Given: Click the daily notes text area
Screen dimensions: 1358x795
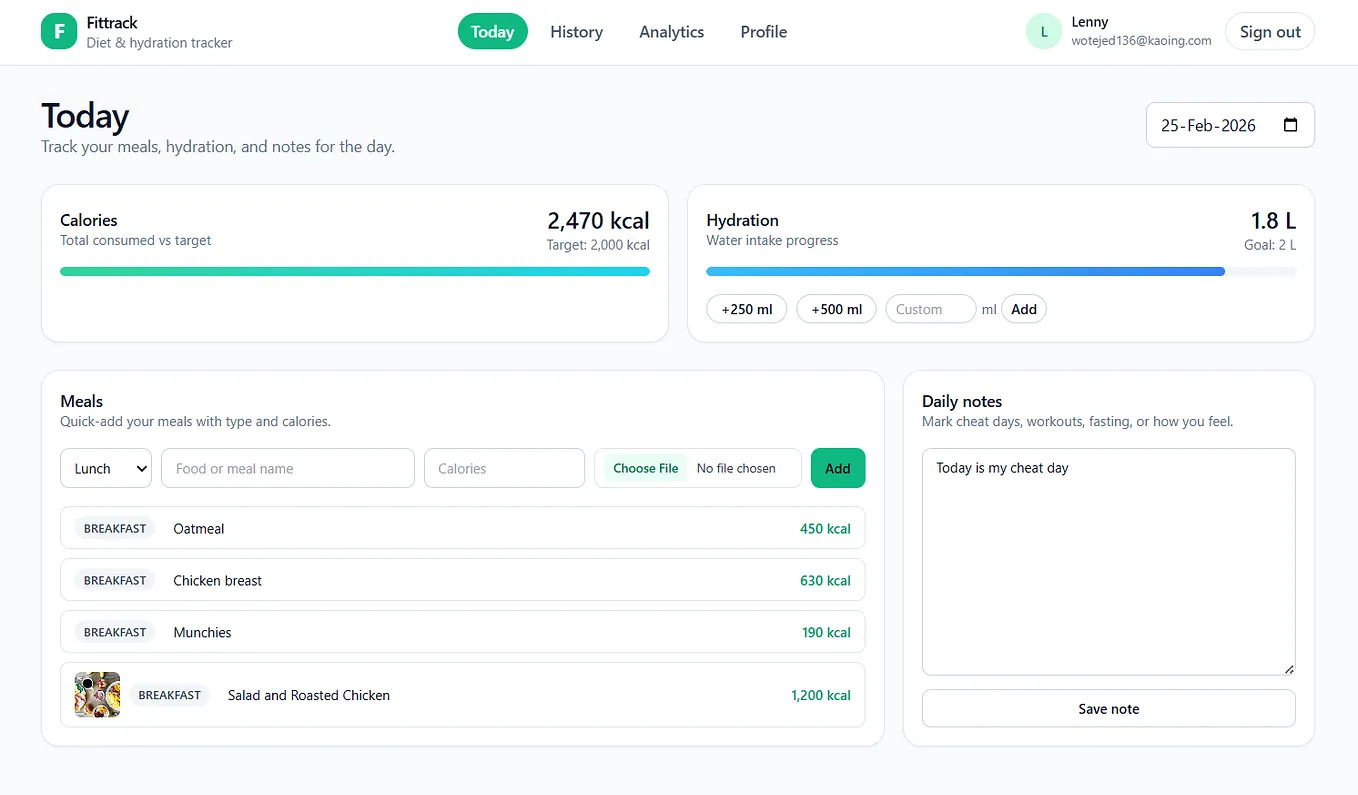Looking at the screenshot, I should [x=1108, y=562].
